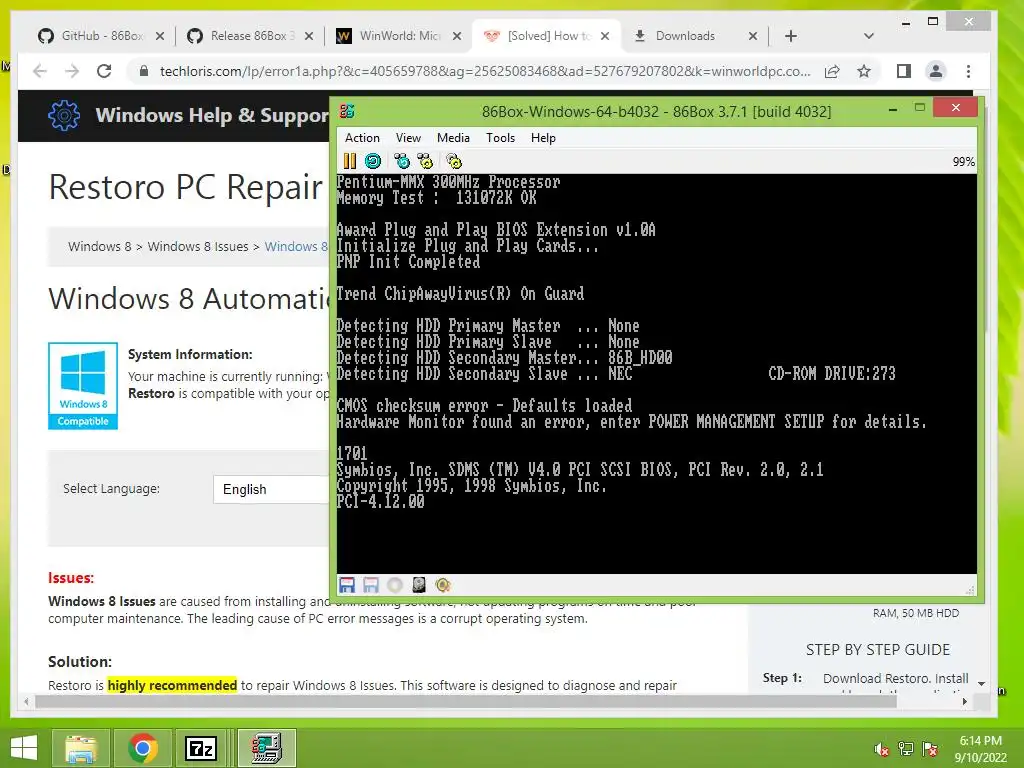This screenshot has height=768, width=1024.
Task: Click the first floppy drive status icon
Action: tap(347, 584)
